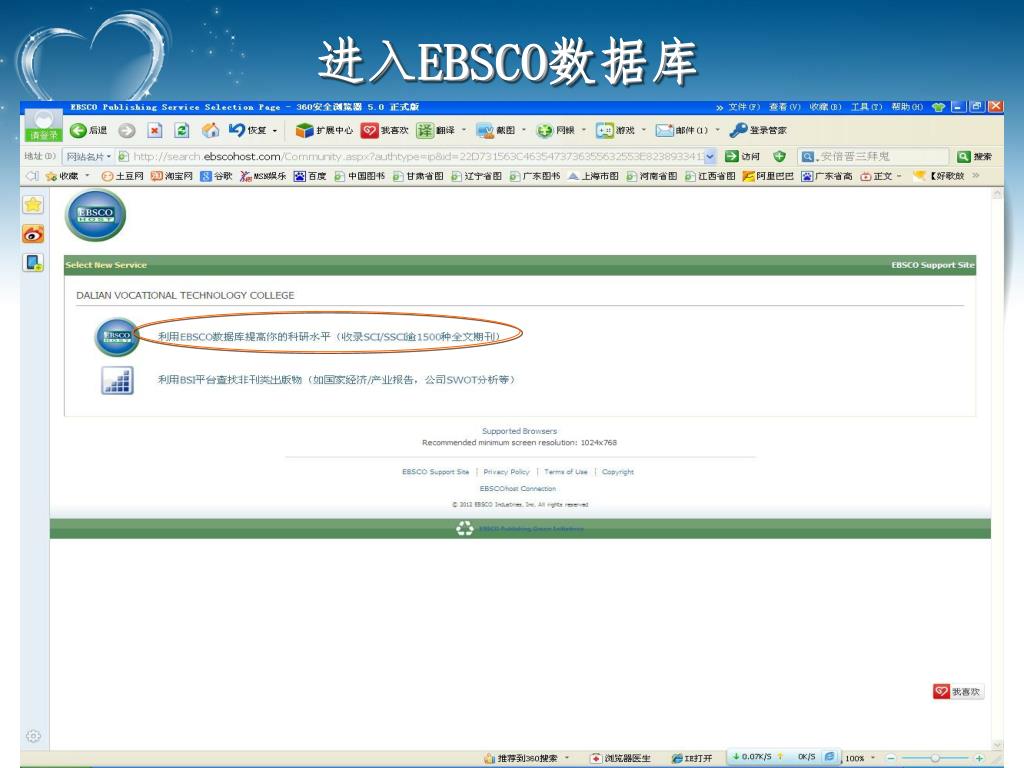
Task: Click the zoom slider handle in status bar
Action: click(935, 758)
